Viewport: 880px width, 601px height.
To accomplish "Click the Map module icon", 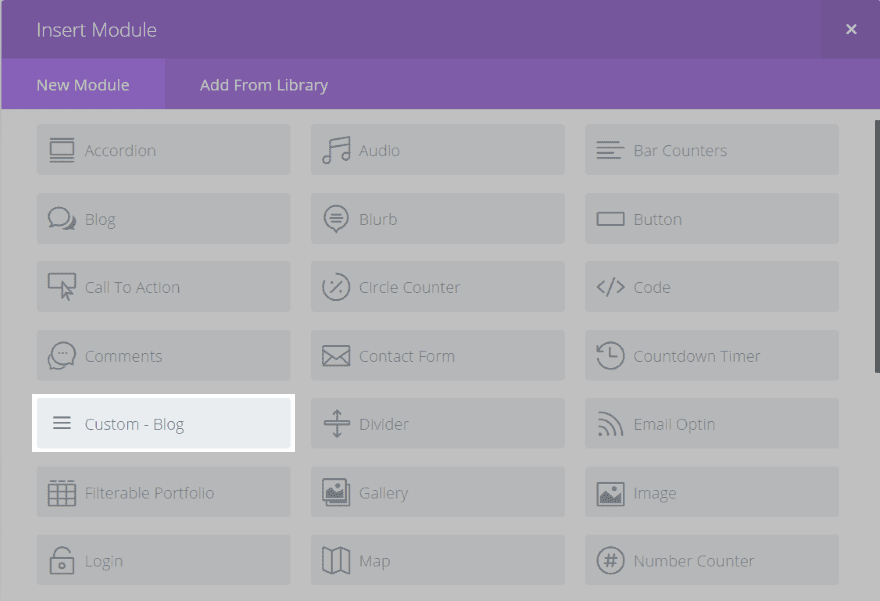I will (336, 561).
